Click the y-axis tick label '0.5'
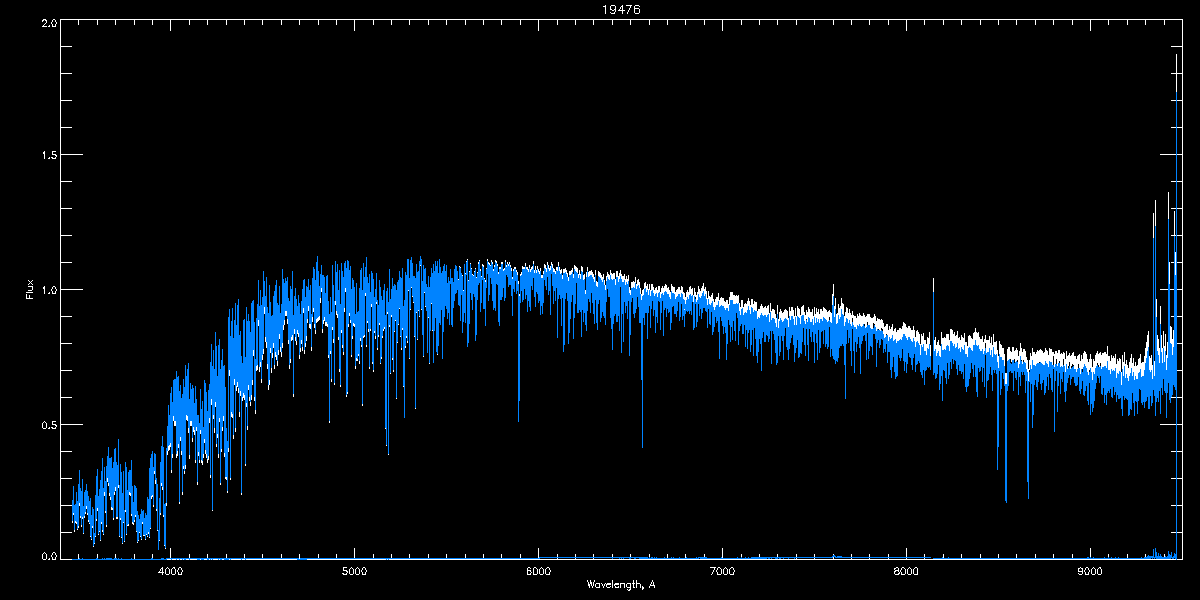 pyautogui.click(x=48, y=424)
